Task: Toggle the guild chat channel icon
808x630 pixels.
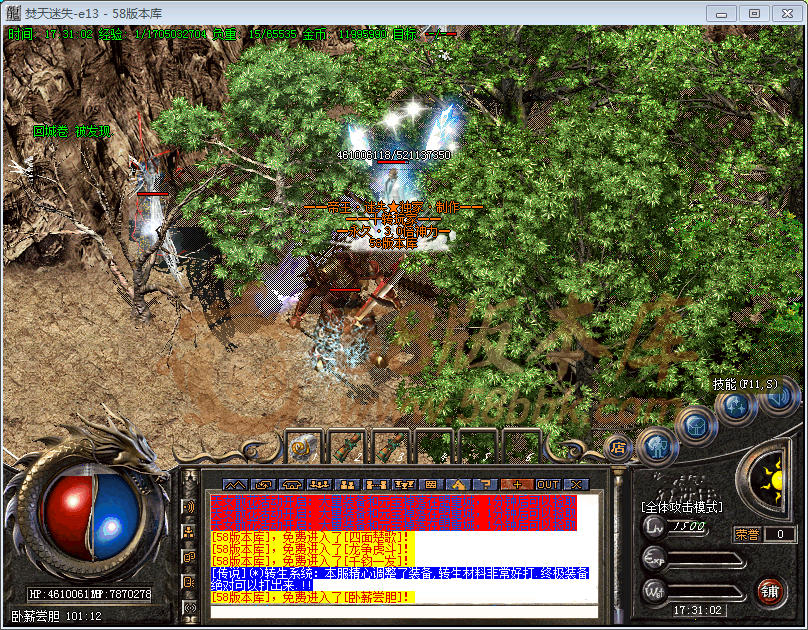Action: pos(190,557)
